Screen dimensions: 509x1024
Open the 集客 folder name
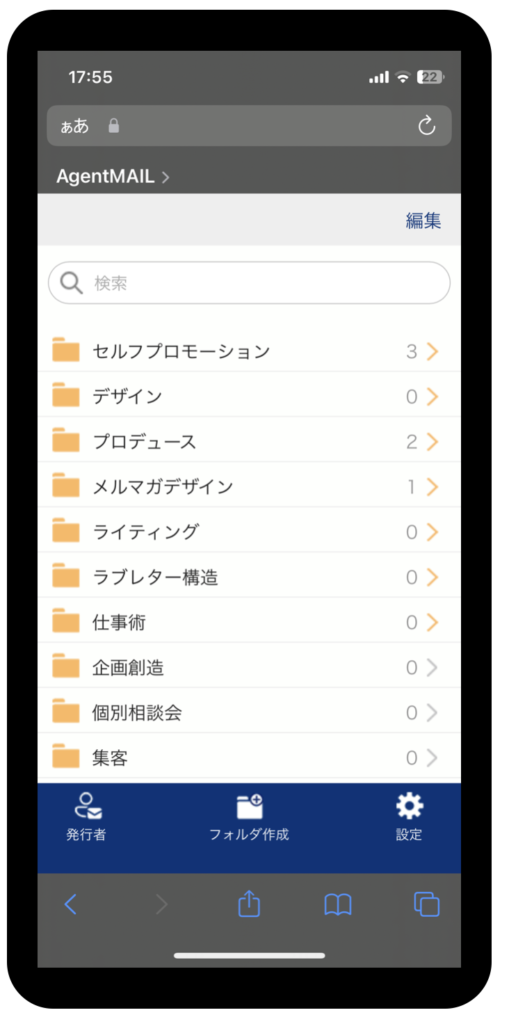tap(110, 757)
